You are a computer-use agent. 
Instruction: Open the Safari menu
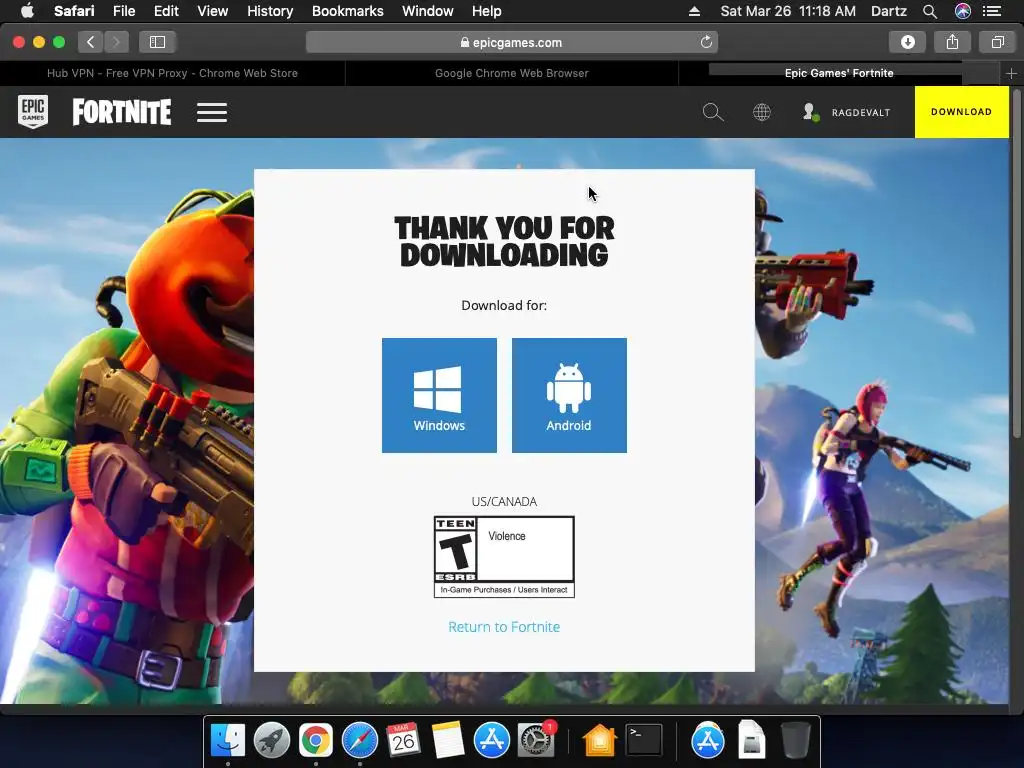click(x=74, y=11)
